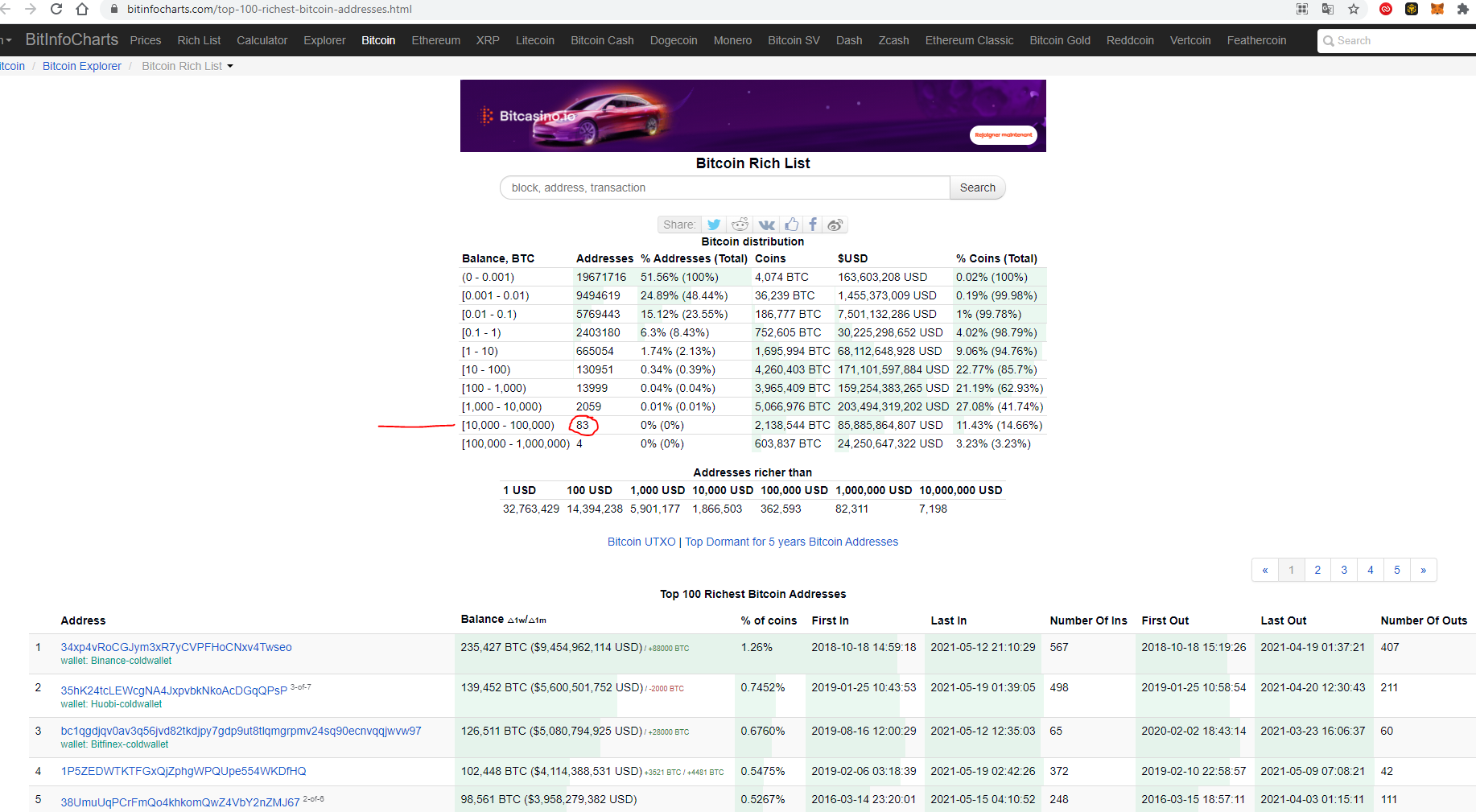Screen dimensions: 1476x812
Task: Open the black-yellow lion extension
Action: [x=1412, y=9]
